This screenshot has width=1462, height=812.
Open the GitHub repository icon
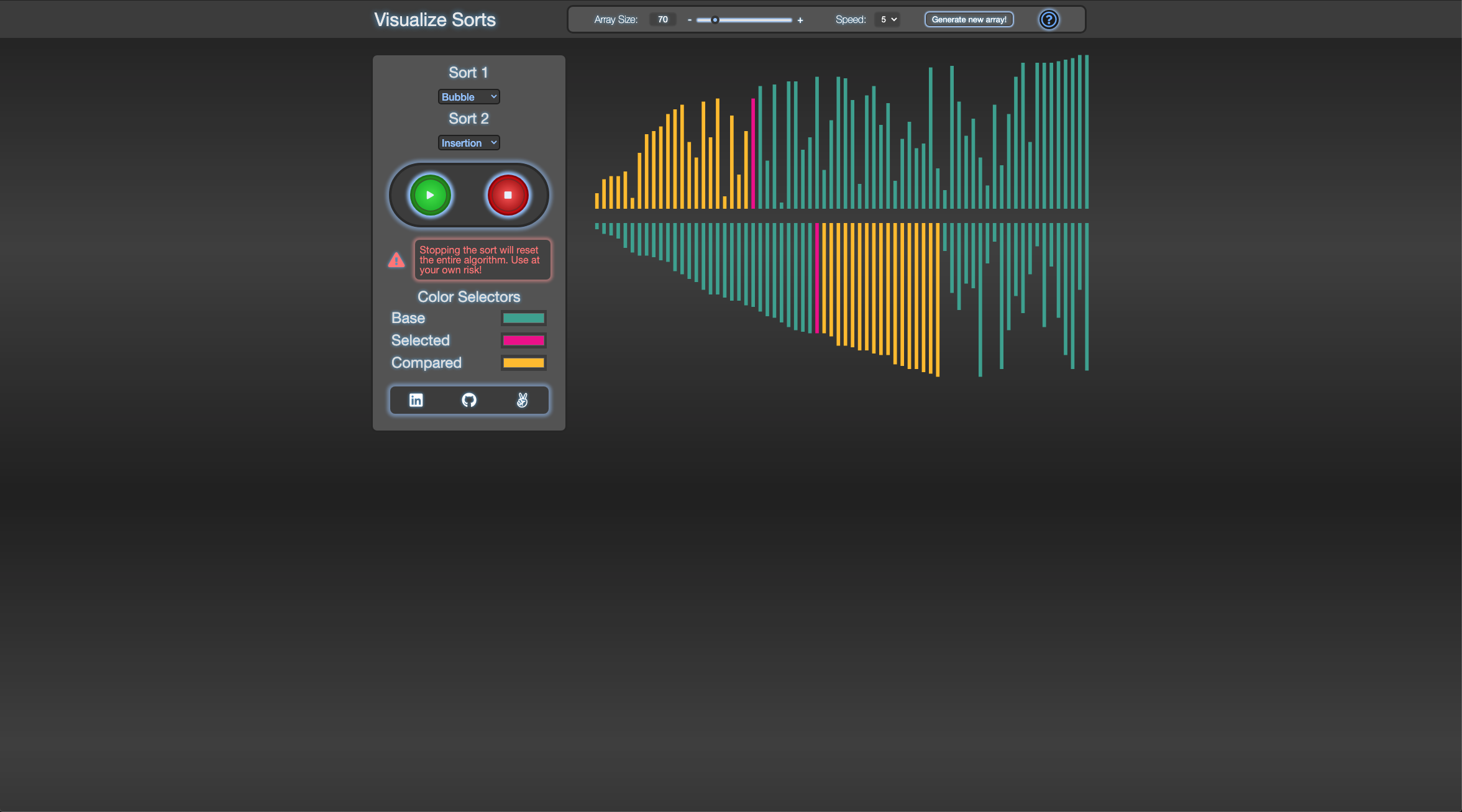click(469, 400)
